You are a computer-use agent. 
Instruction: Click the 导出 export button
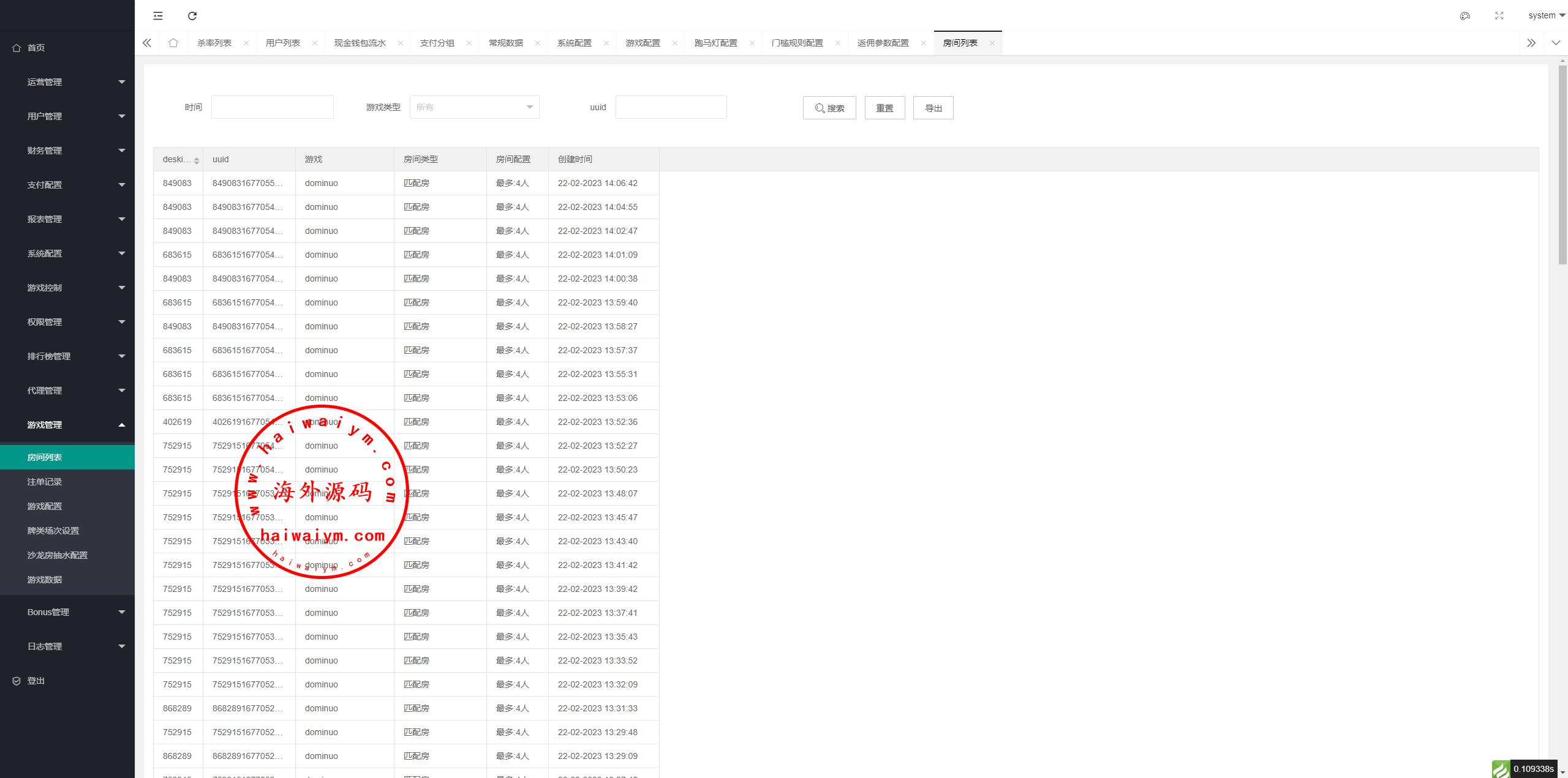[x=933, y=108]
